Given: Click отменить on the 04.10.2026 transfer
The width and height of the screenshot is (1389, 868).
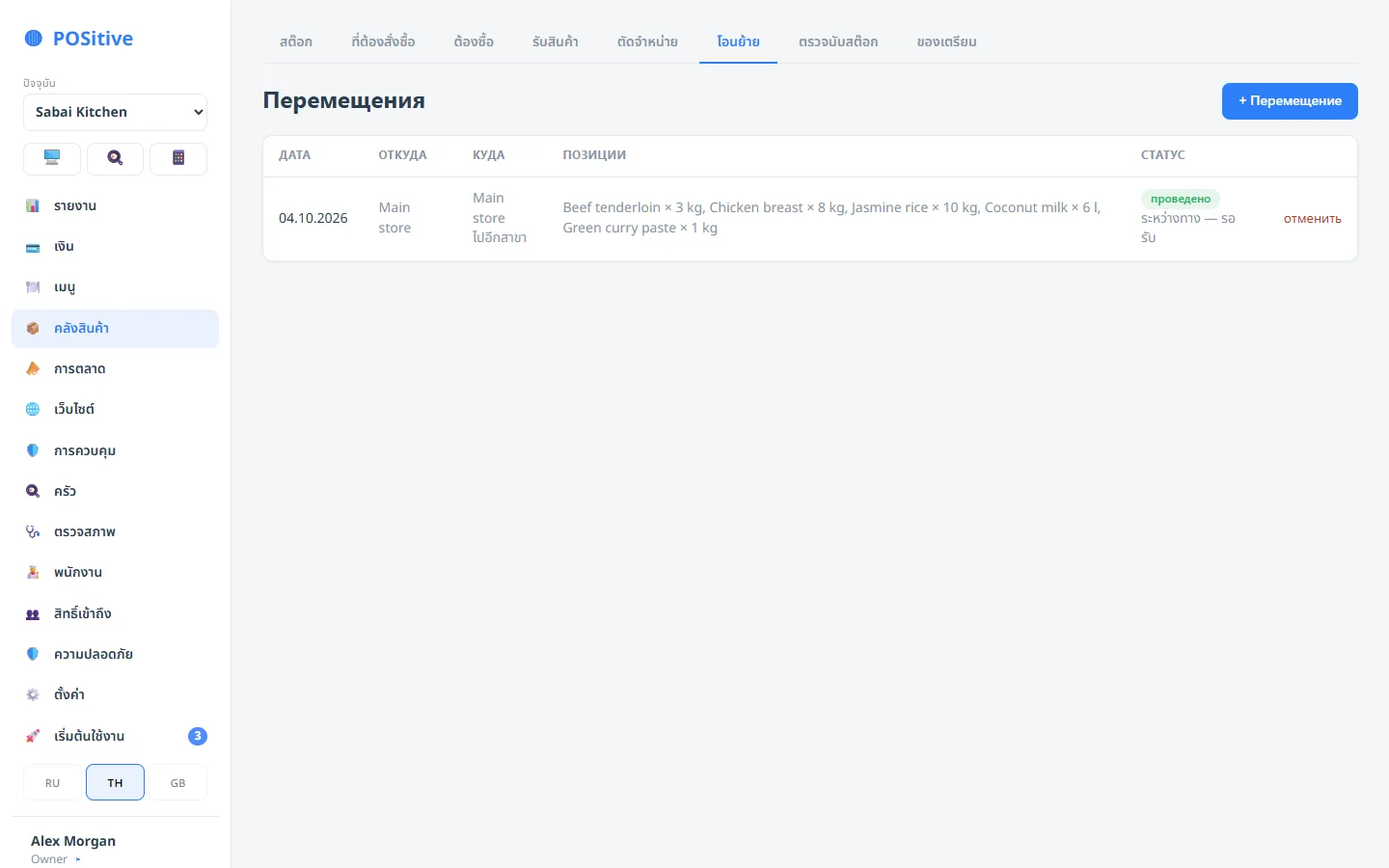Looking at the screenshot, I should (1312, 219).
